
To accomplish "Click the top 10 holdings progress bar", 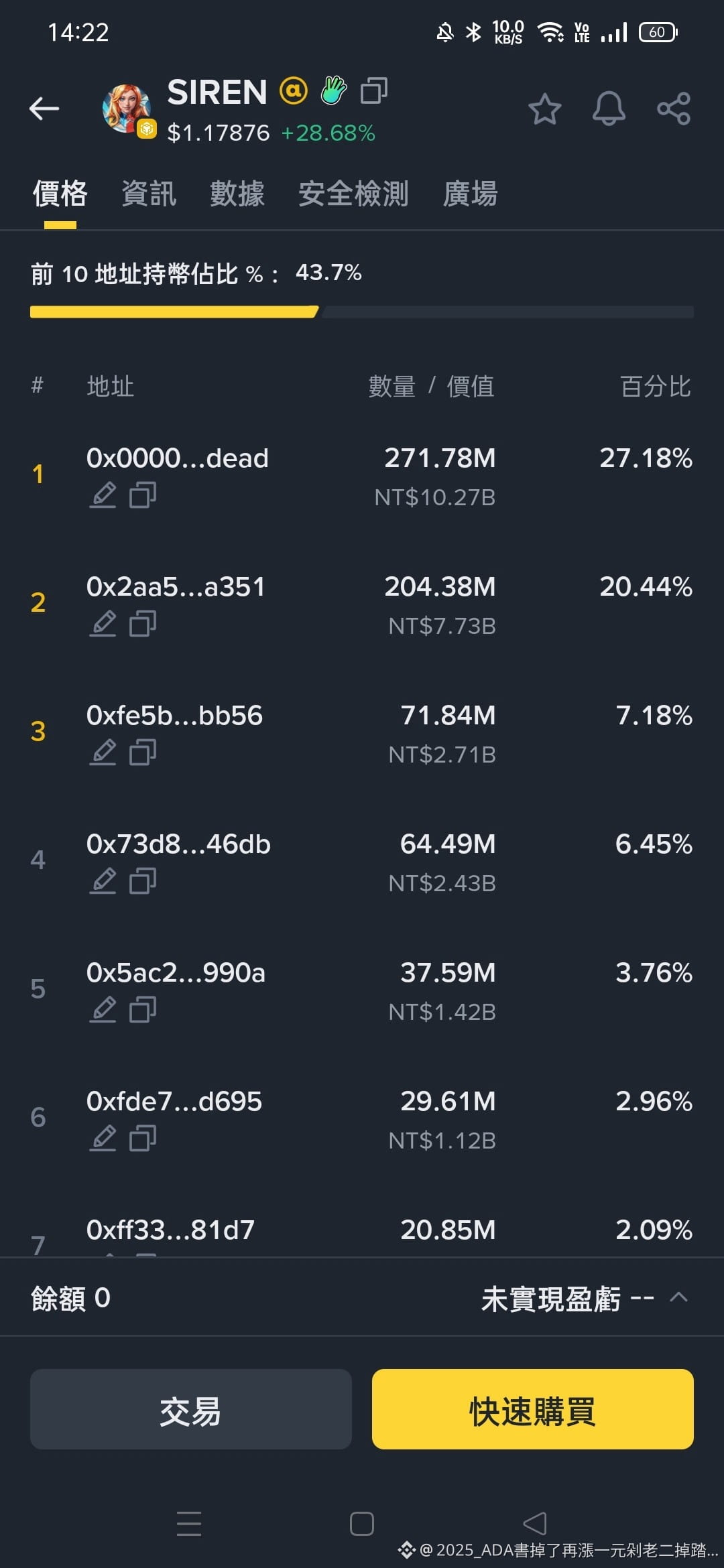I will click(x=362, y=312).
